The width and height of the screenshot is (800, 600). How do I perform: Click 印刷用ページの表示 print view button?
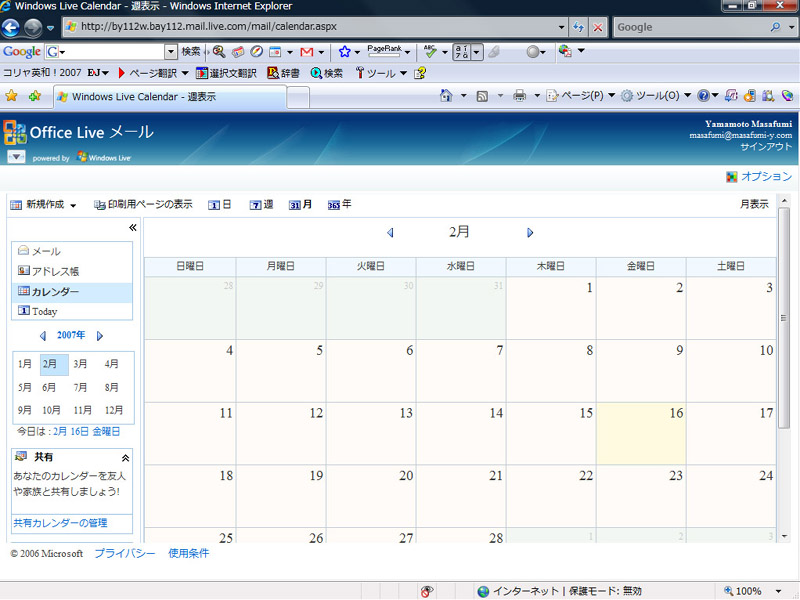(143, 205)
